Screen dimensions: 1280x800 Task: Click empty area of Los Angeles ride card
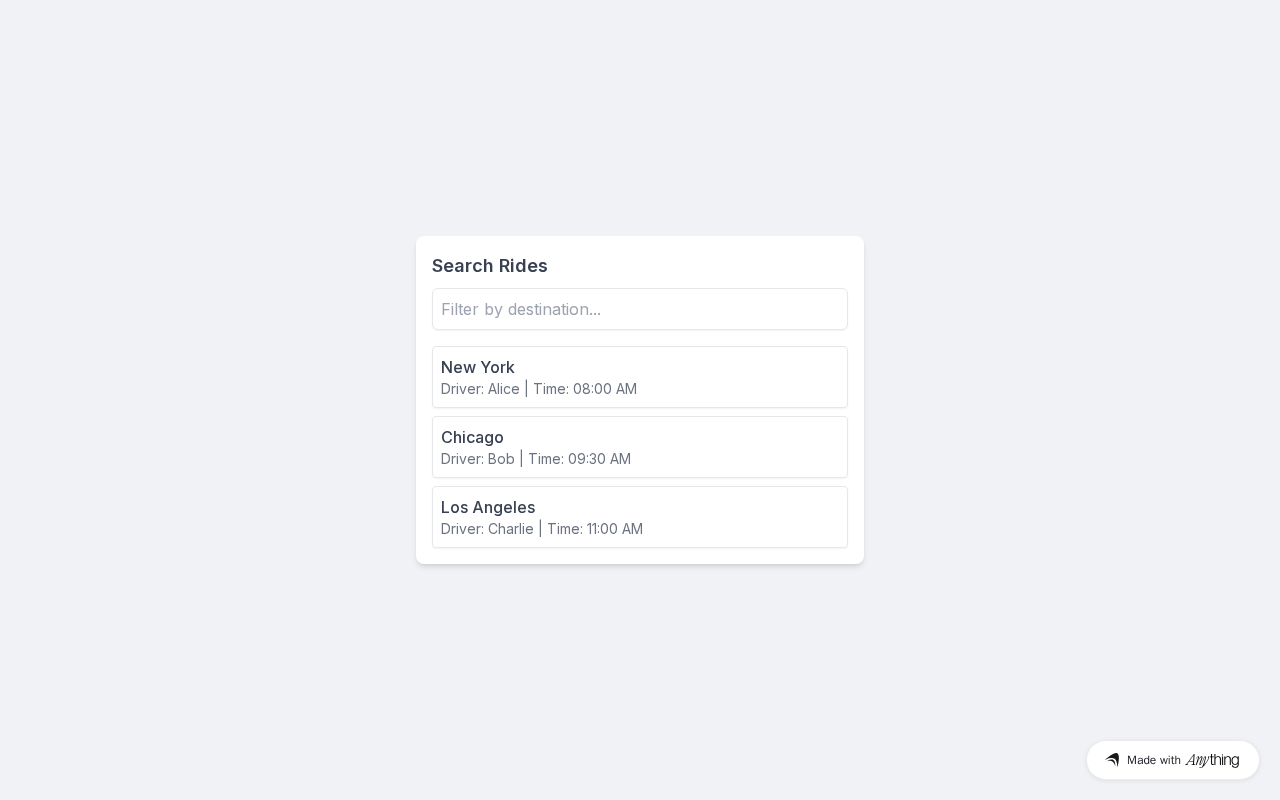click(760, 517)
